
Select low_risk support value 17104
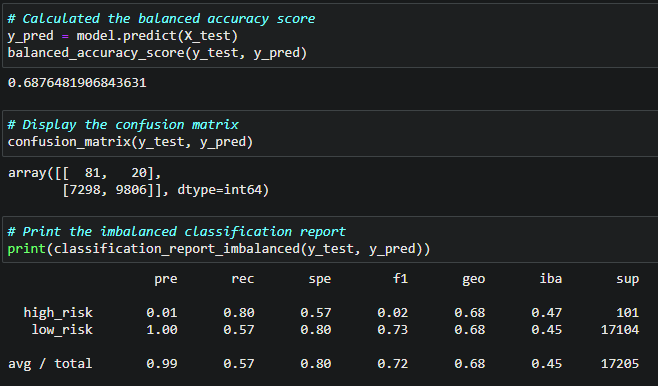[x=620, y=330]
